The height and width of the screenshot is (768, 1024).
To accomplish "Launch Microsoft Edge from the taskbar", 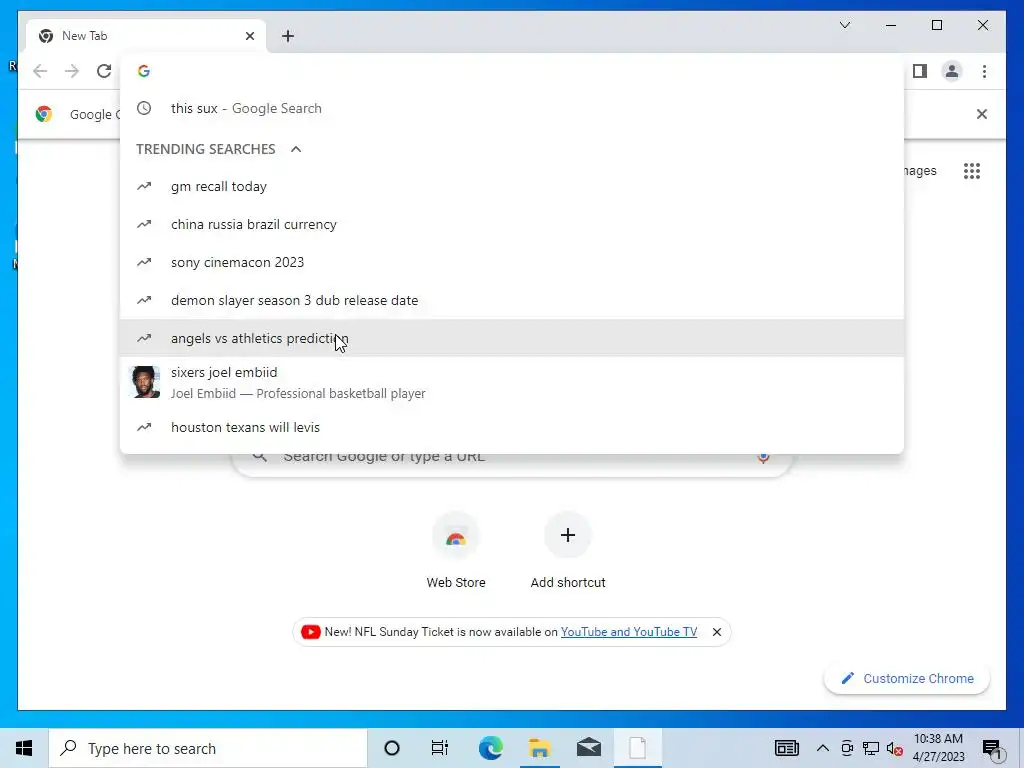I will [x=490, y=748].
